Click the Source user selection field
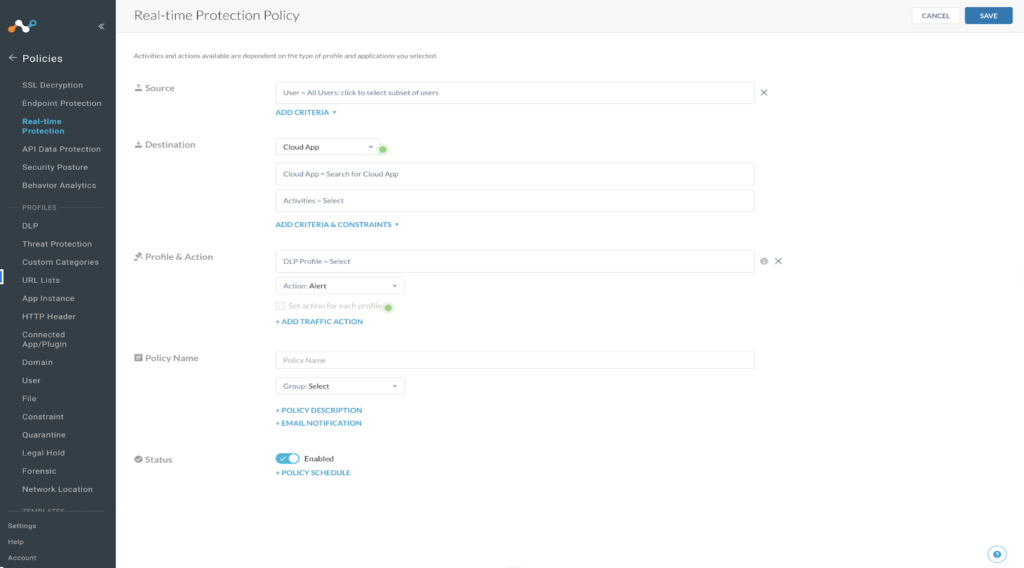This screenshot has width=1024, height=568. pyautogui.click(x=515, y=93)
